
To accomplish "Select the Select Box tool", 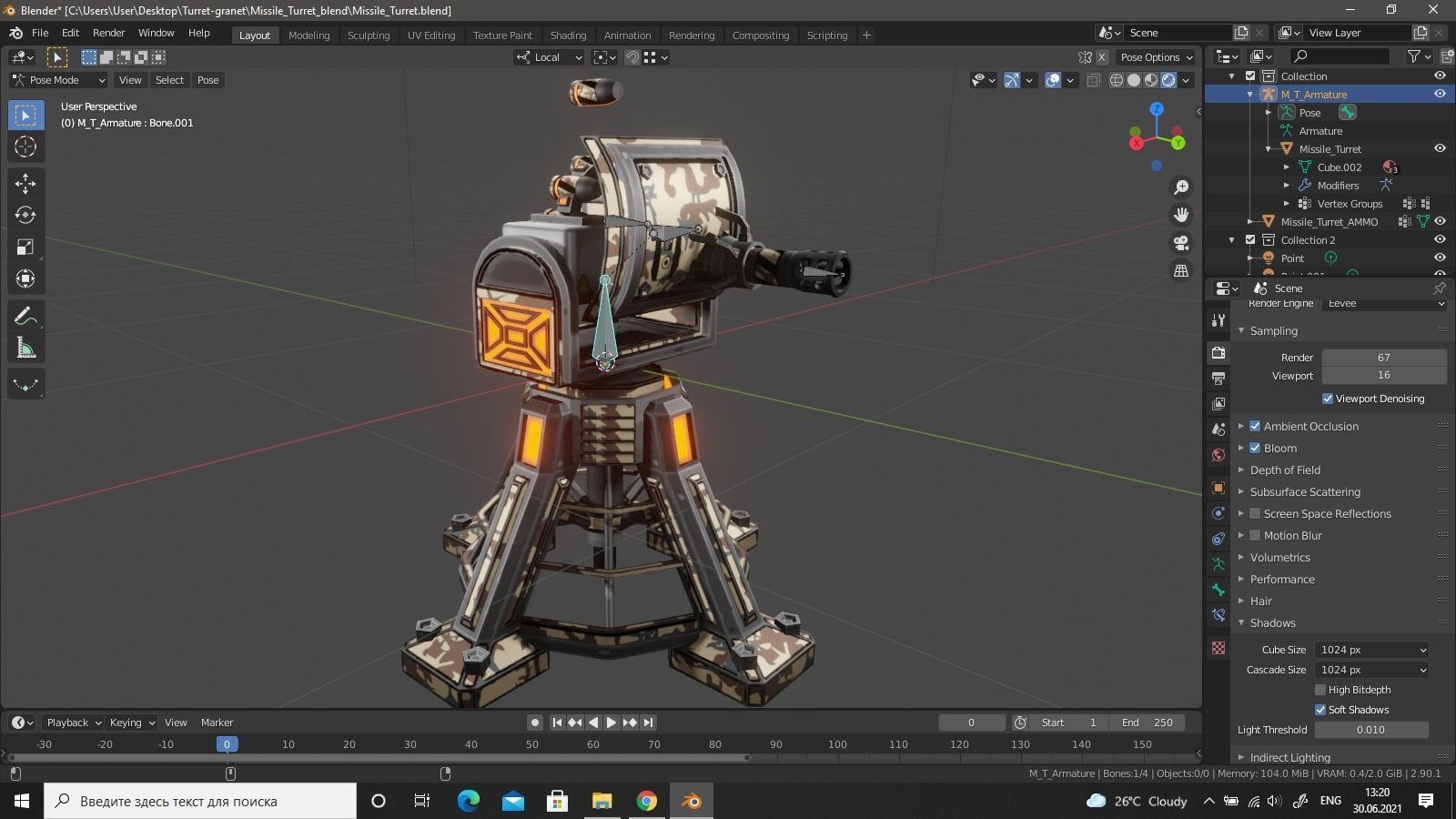I will (25, 115).
